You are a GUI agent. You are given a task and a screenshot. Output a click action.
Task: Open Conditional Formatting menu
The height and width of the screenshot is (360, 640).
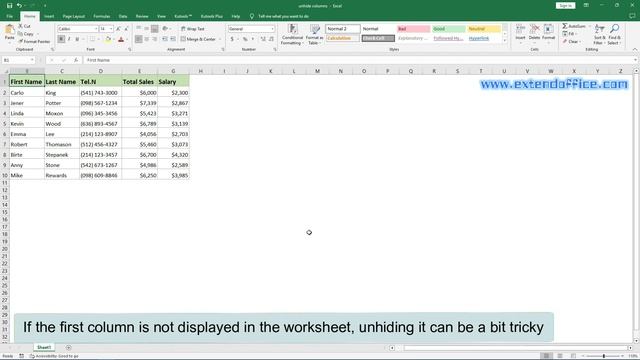[292, 34]
